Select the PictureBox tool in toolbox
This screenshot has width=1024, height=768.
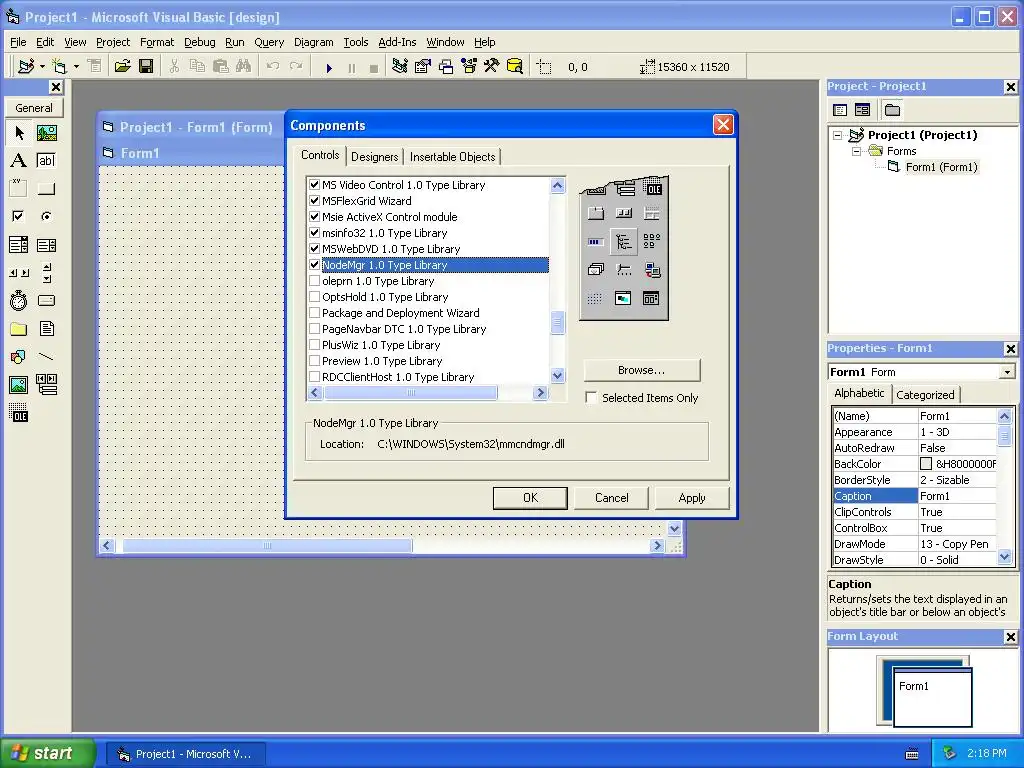pos(46,133)
